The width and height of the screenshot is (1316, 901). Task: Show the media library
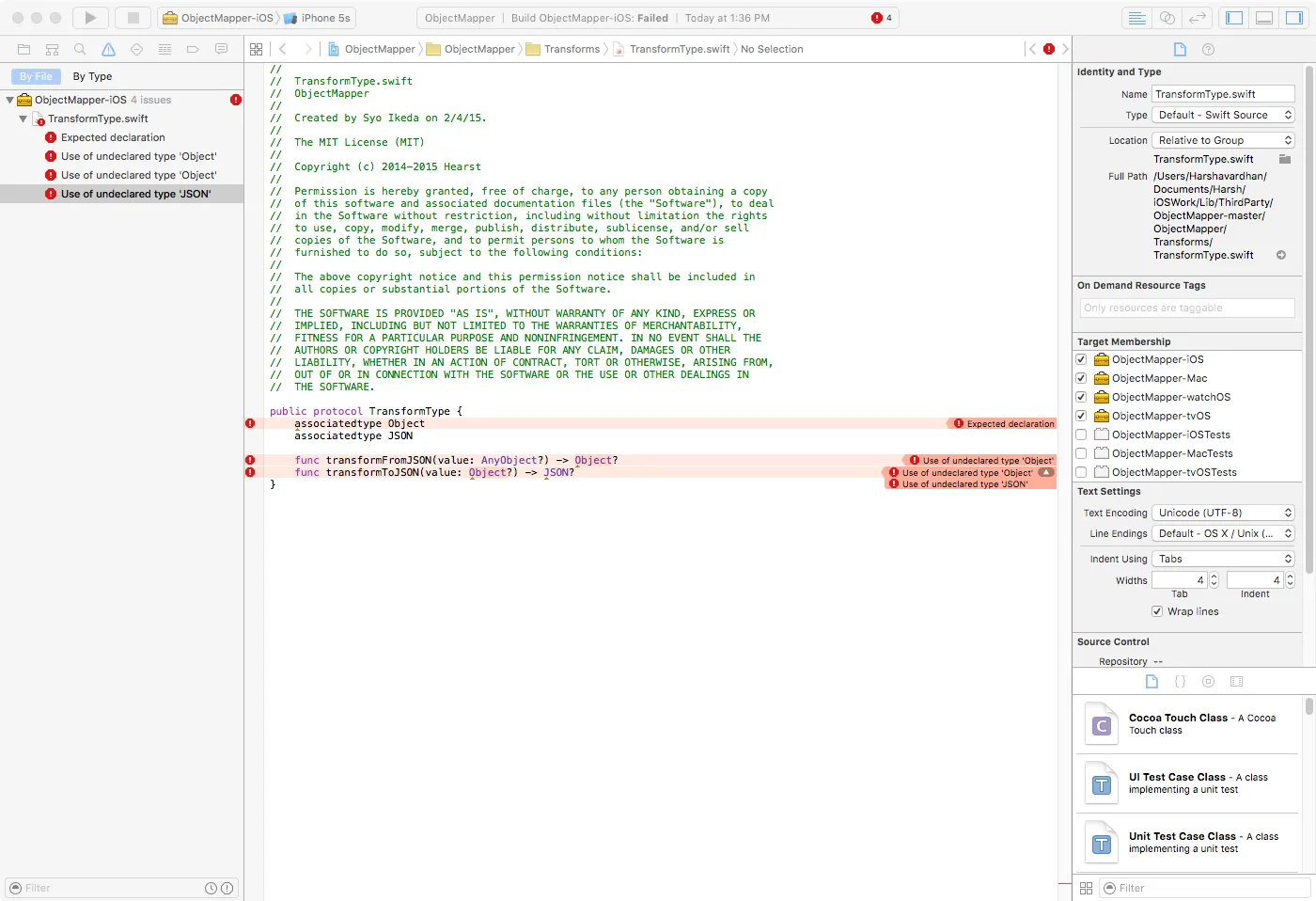1237,682
